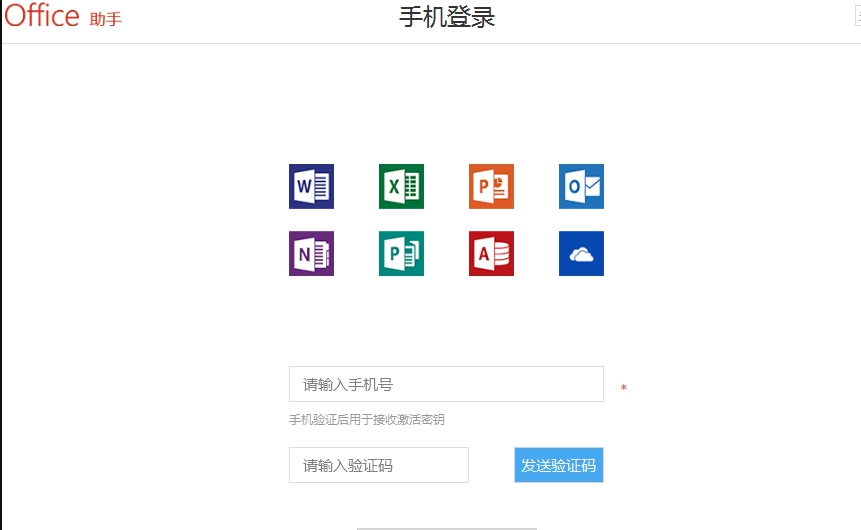Click the Access application icon
The height and width of the screenshot is (530, 861).
(x=491, y=253)
